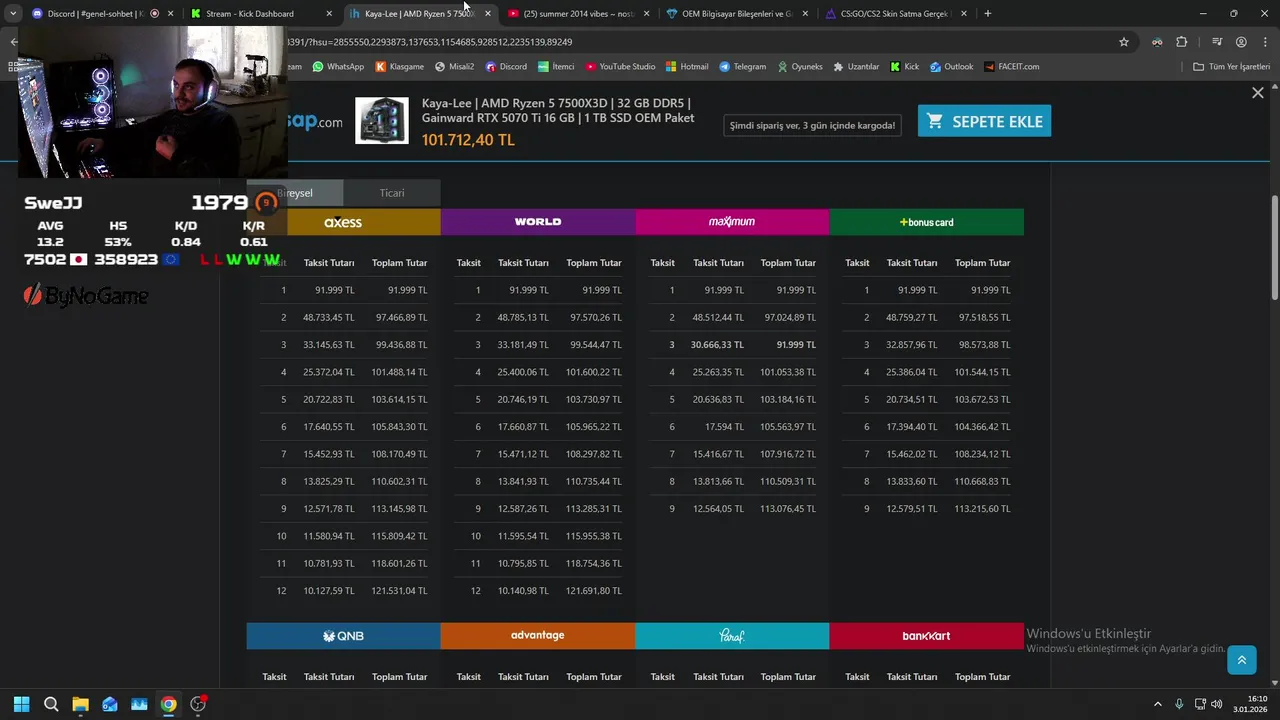Open the Hotmail bookmark

687,67
